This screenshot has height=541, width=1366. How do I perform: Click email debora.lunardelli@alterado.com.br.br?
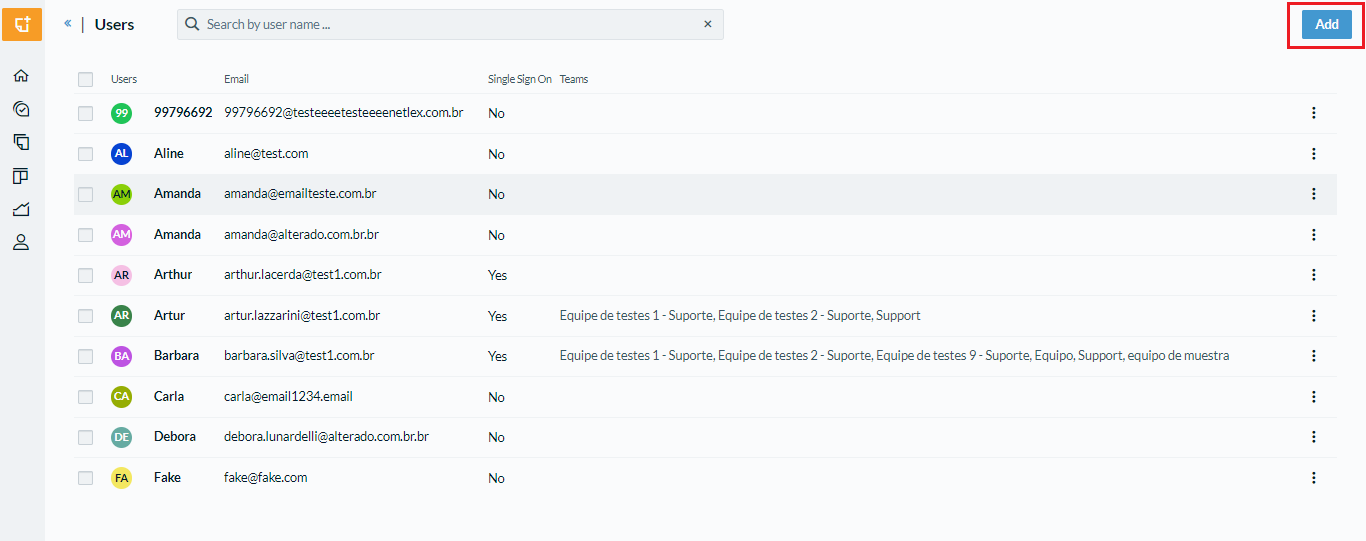(327, 436)
